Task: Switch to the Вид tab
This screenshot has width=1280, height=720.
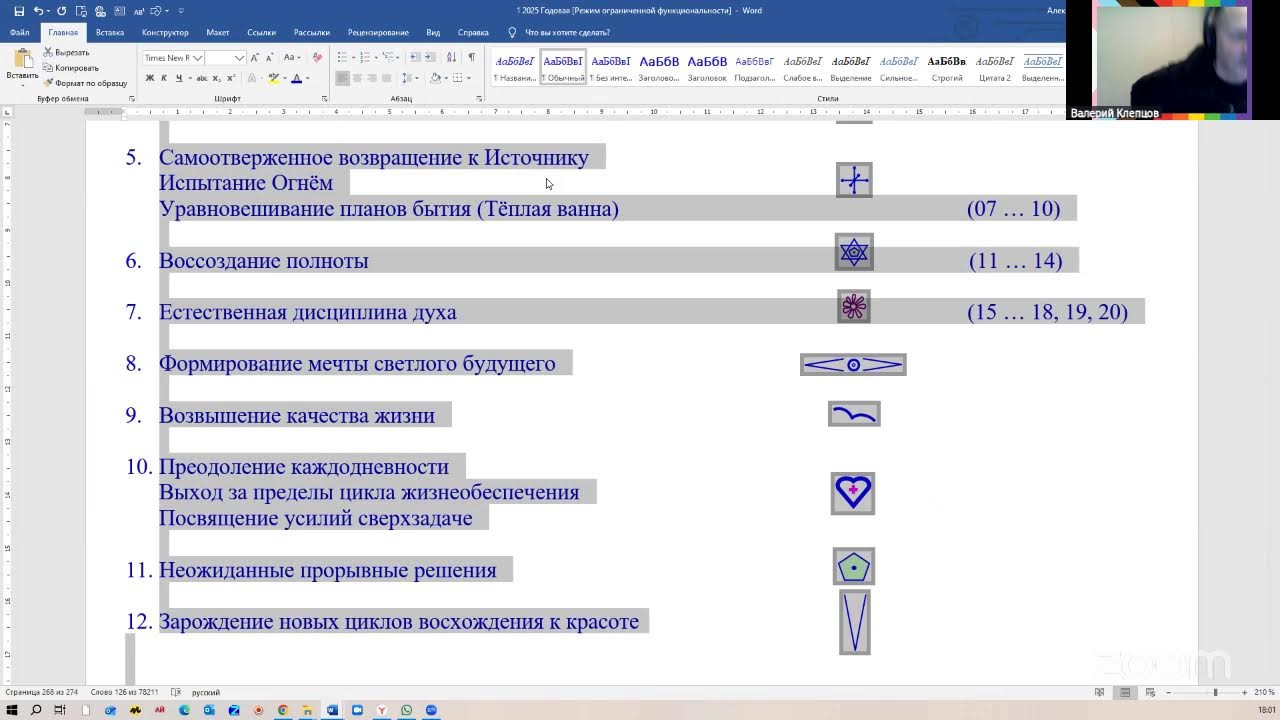Action: [433, 32]
